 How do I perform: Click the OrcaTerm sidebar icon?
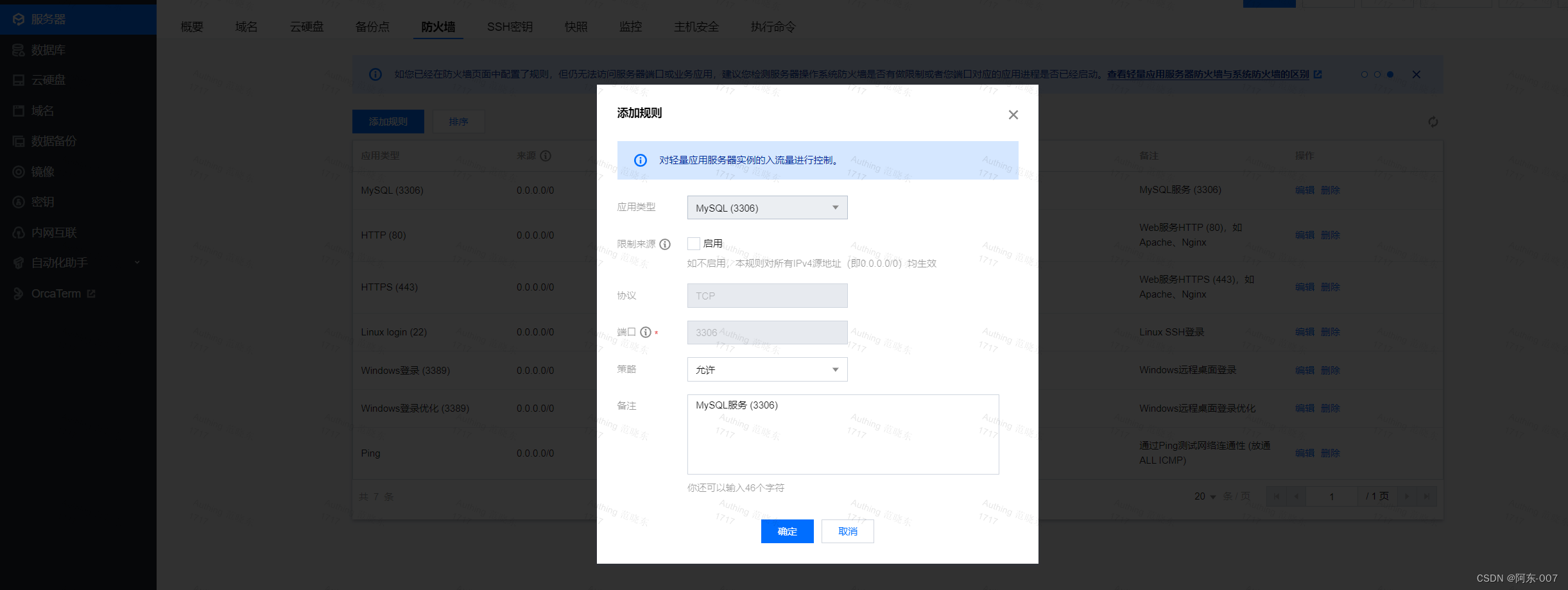point(19,294)
